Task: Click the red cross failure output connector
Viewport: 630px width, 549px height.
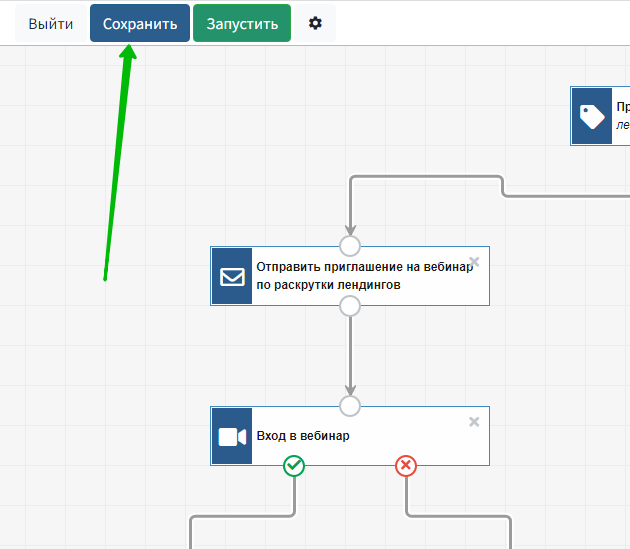Action: (405, 465)
